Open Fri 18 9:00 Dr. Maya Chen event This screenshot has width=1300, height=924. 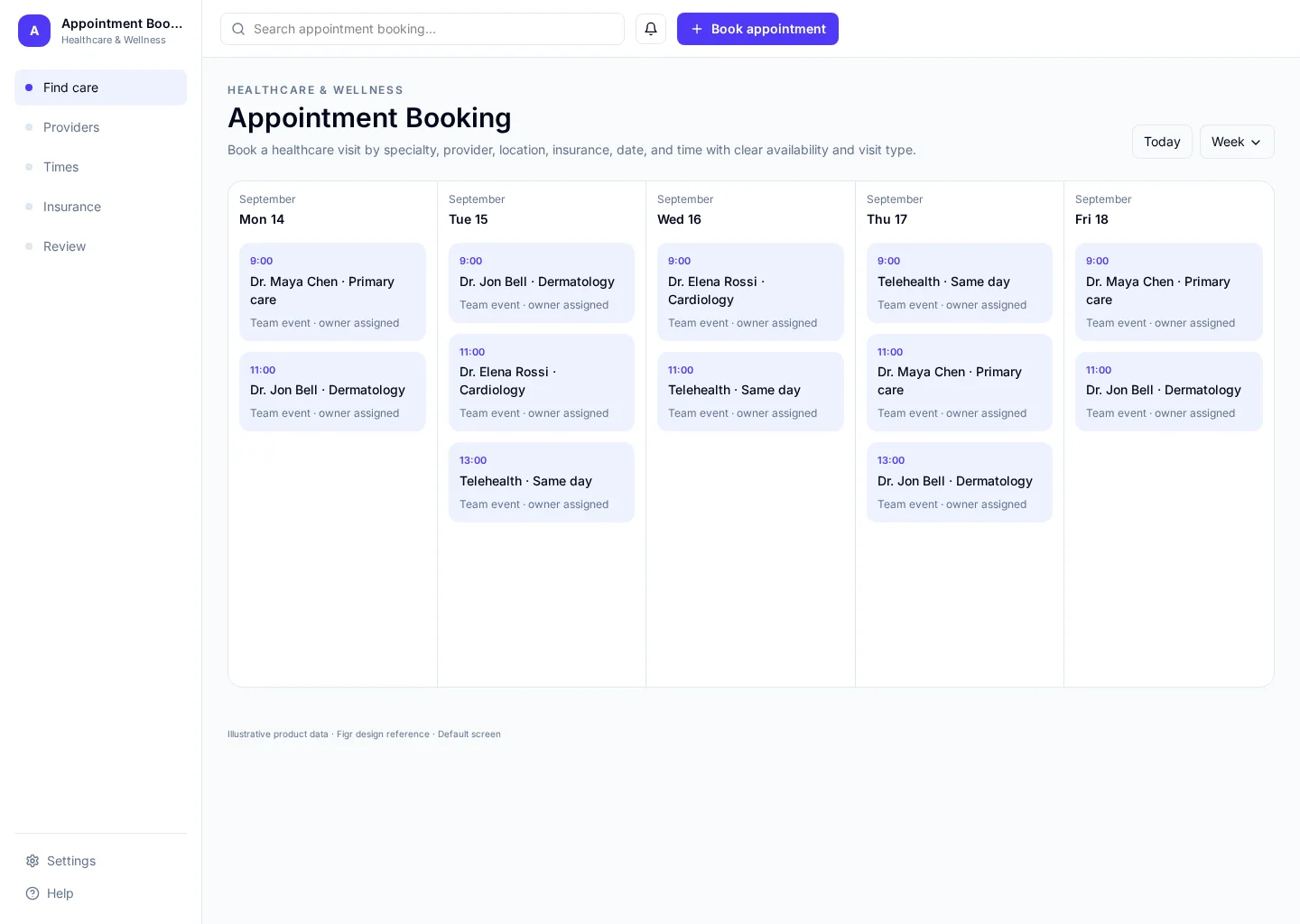click(1169, 291)
